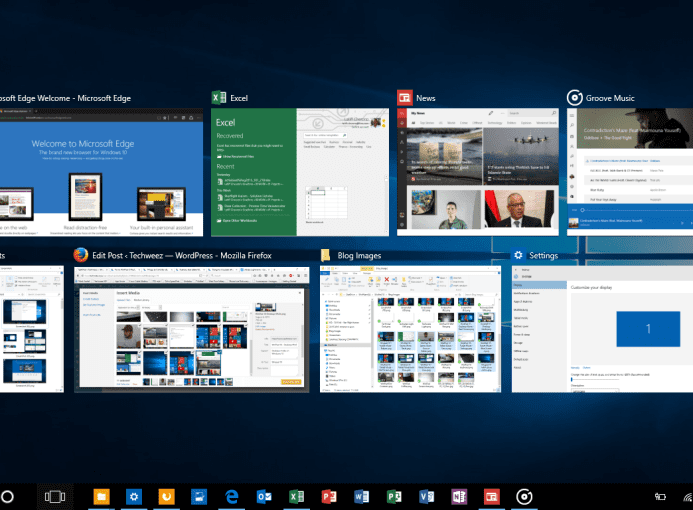The width and height of the screenshot is (693, 510).
Task: Click orange app icon beside taskbar Settings
Action: (166, 497)
